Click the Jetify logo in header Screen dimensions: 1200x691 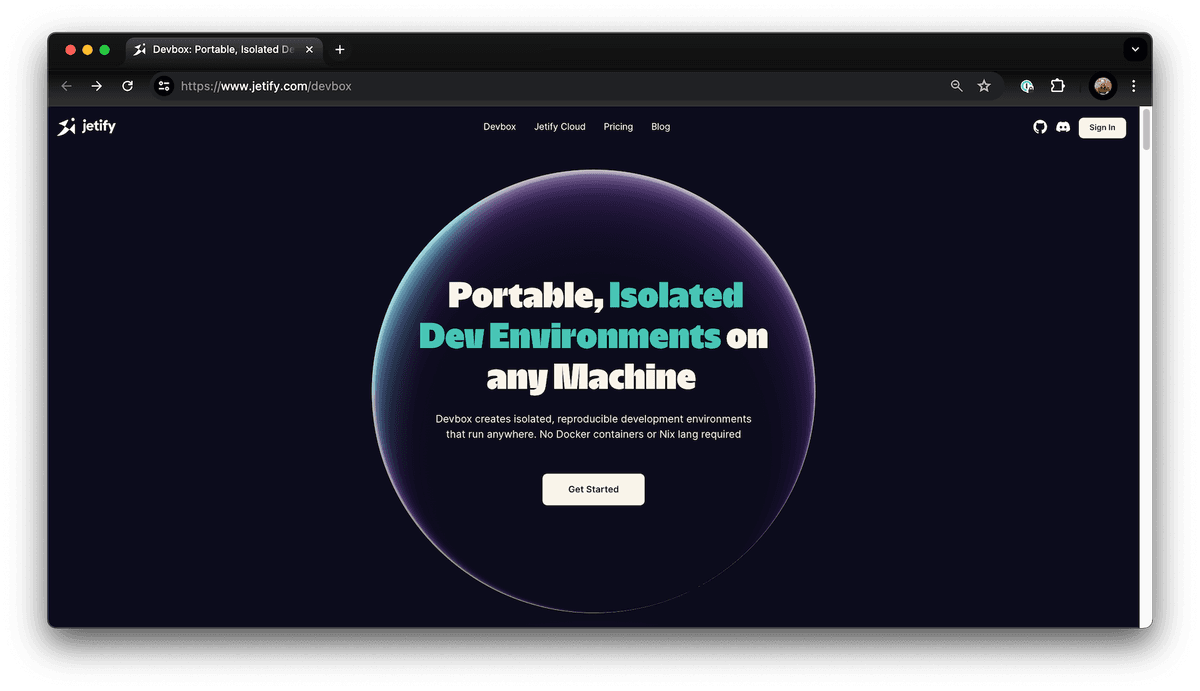87,127
